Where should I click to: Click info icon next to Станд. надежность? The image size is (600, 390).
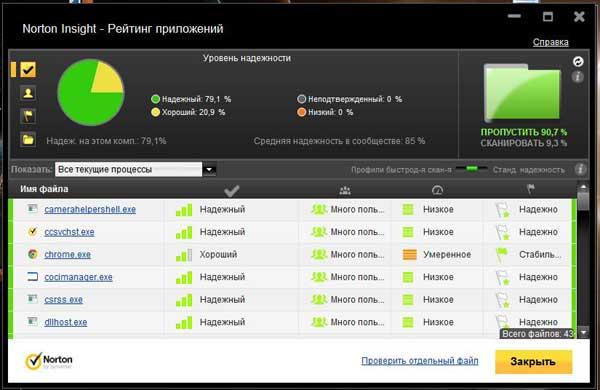click(580, 169)
